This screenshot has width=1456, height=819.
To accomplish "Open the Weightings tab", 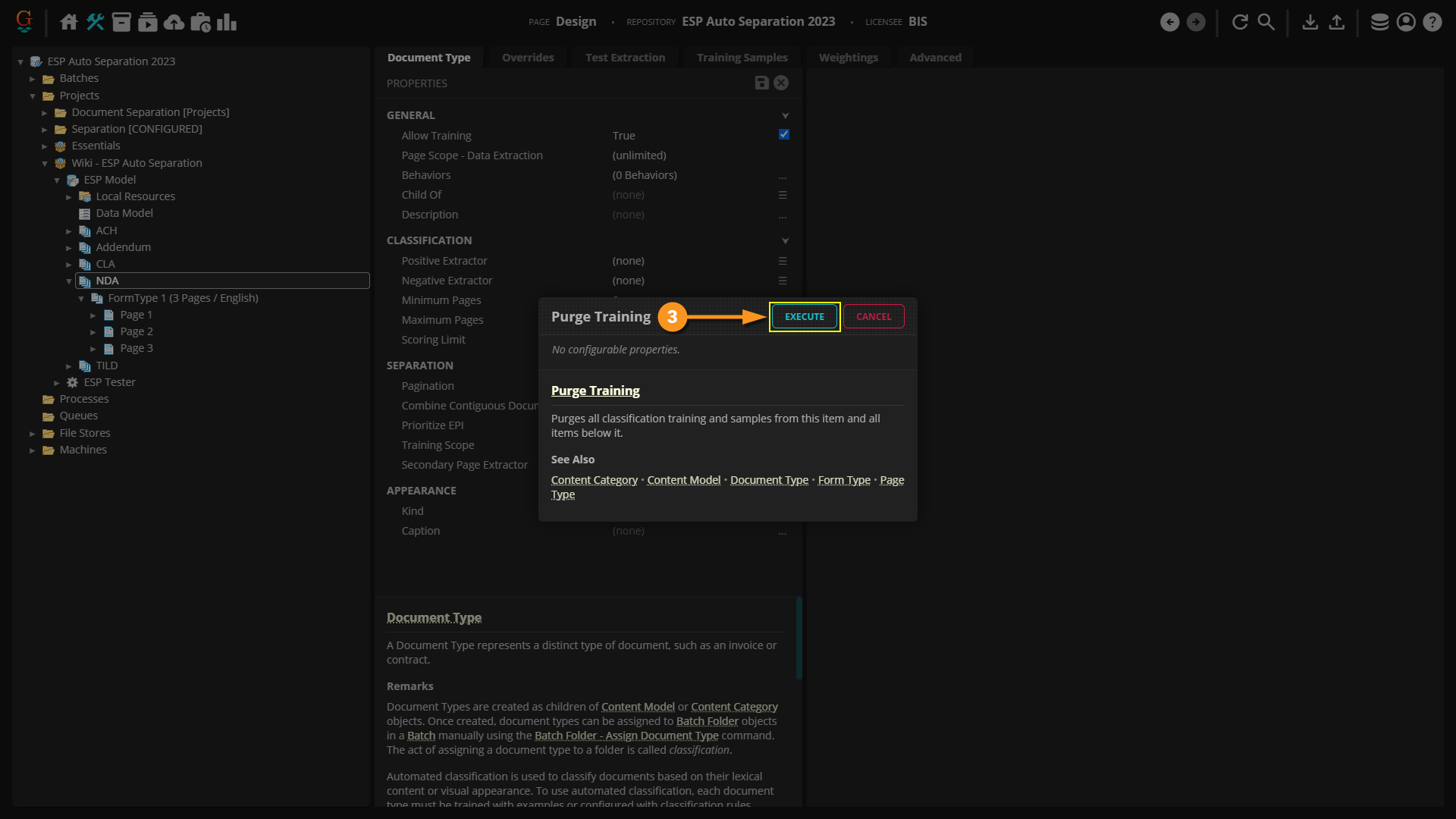I will coord(848,58).
